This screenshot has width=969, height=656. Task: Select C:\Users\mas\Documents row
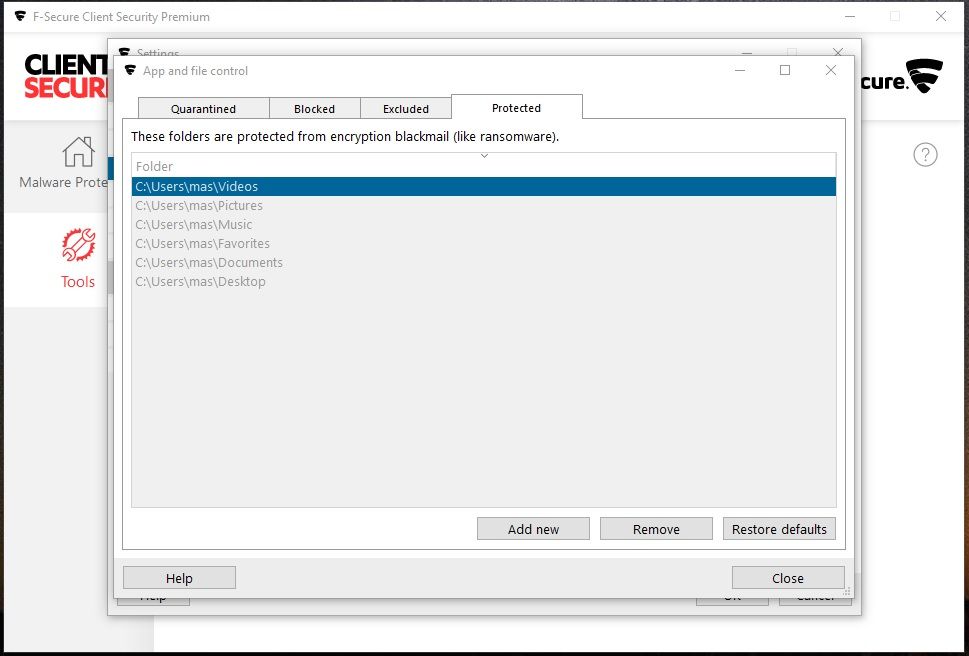(x=484, y=263)
